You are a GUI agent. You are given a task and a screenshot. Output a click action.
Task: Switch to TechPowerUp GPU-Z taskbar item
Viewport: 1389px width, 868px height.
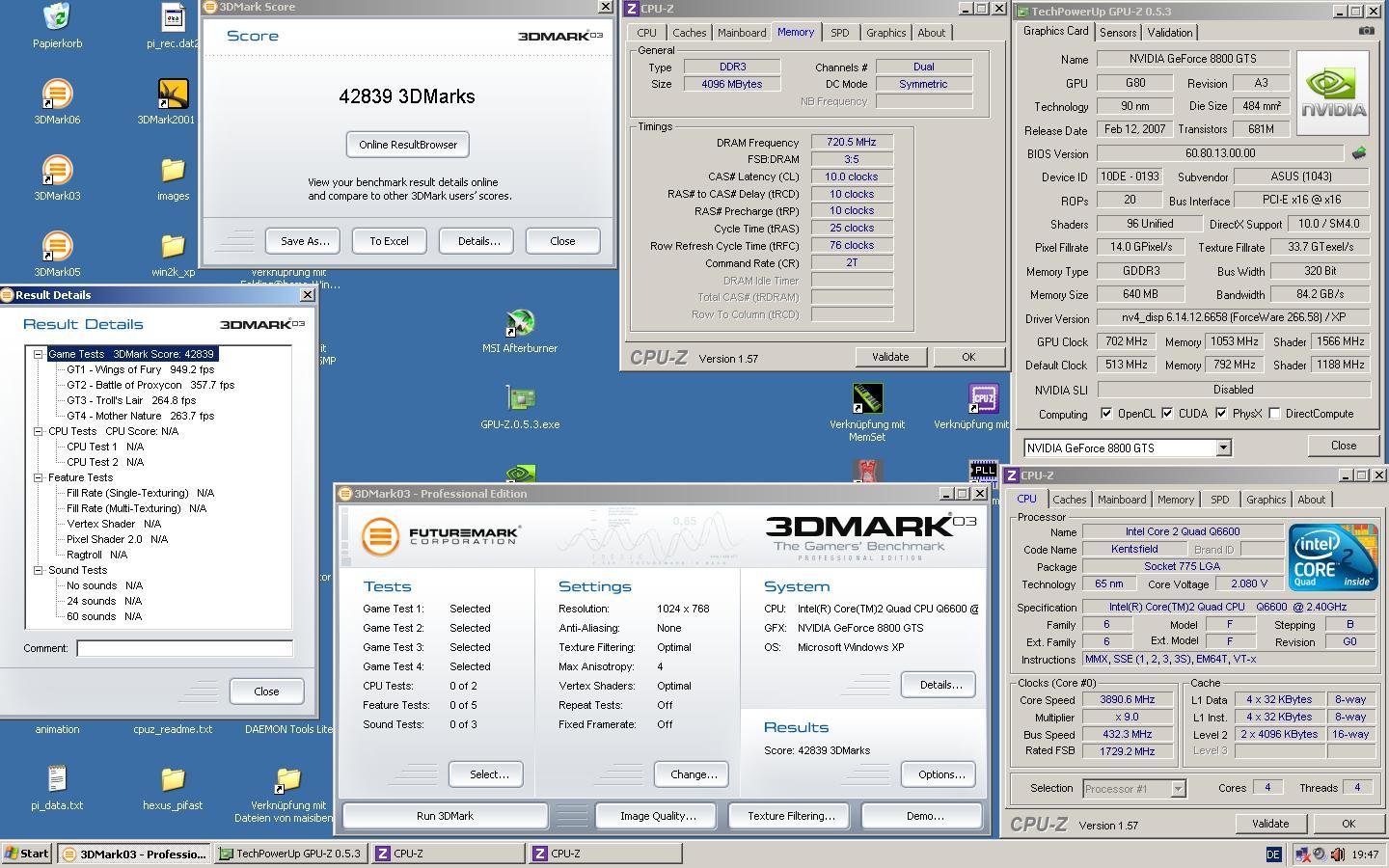click(x=289, y=854)
